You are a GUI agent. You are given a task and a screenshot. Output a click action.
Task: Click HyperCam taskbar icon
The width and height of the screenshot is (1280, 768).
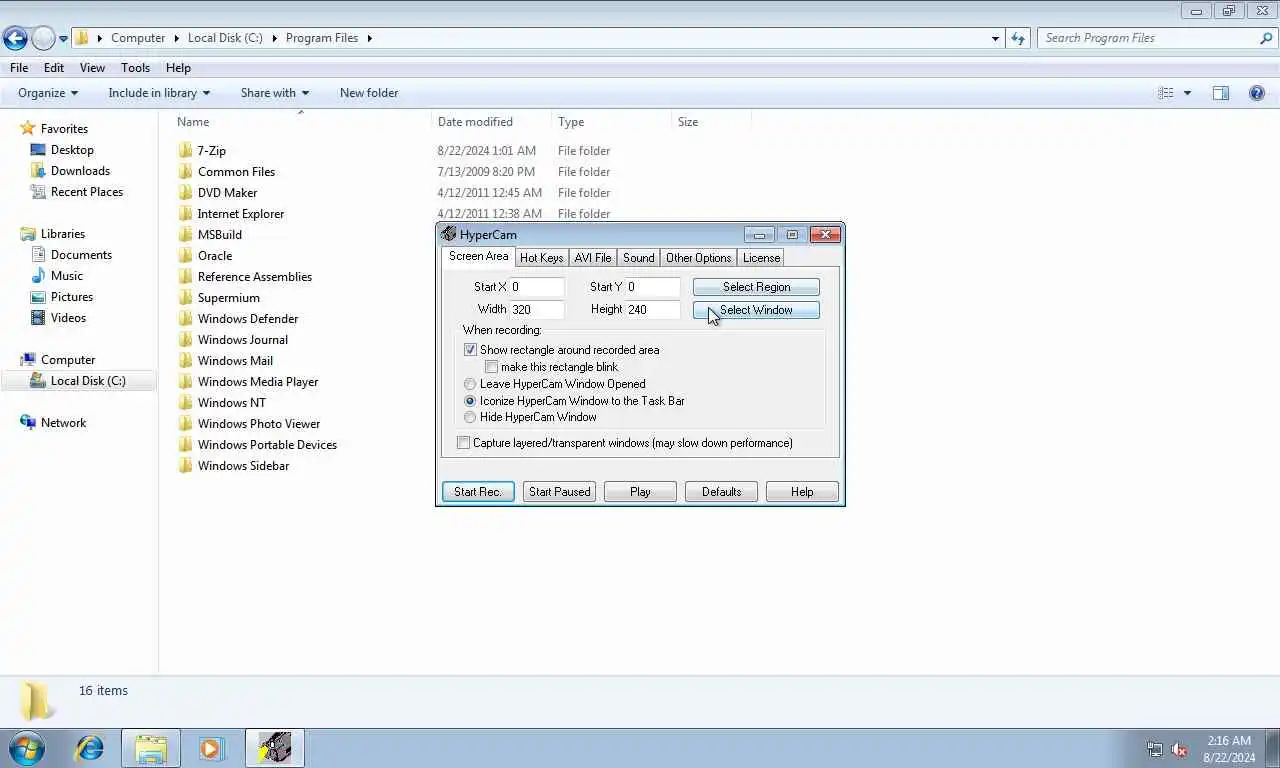click(x=274, y=748)
